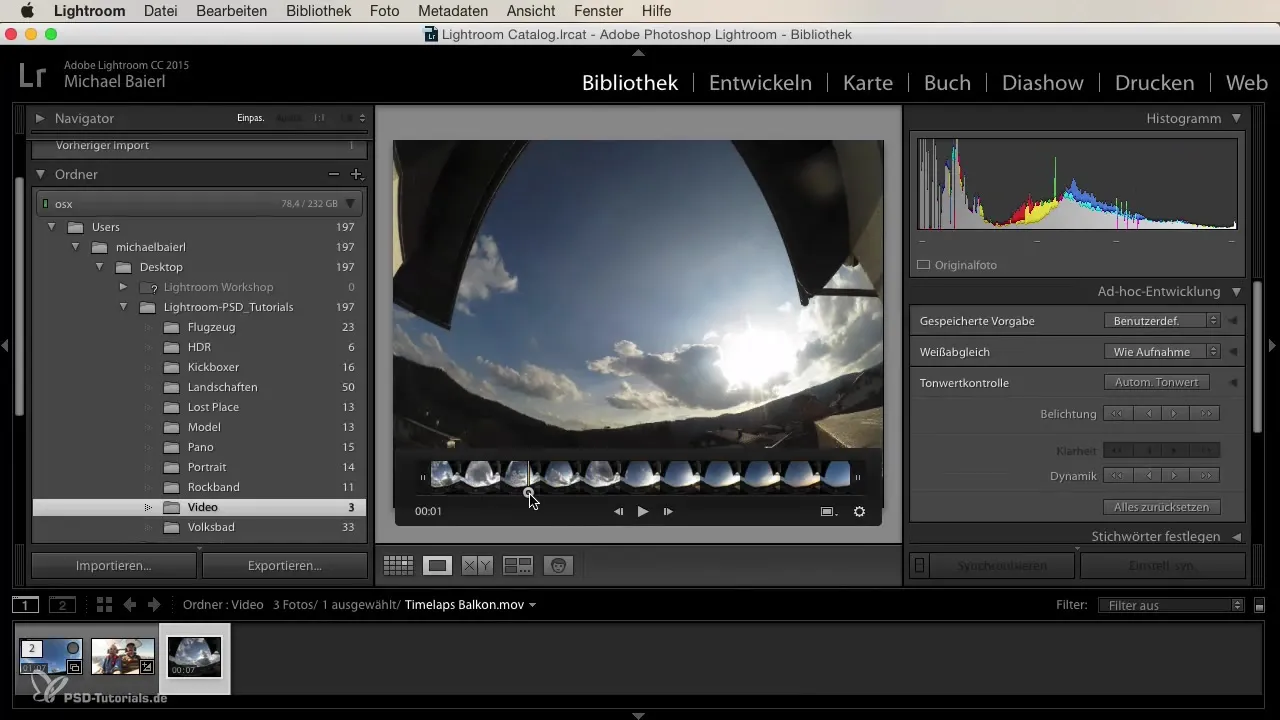Open Weißabgleich Wie Aufnahme dropdown
Image resolution: width=1280 pixels, height=720 pixels.
coord(1162,352)
